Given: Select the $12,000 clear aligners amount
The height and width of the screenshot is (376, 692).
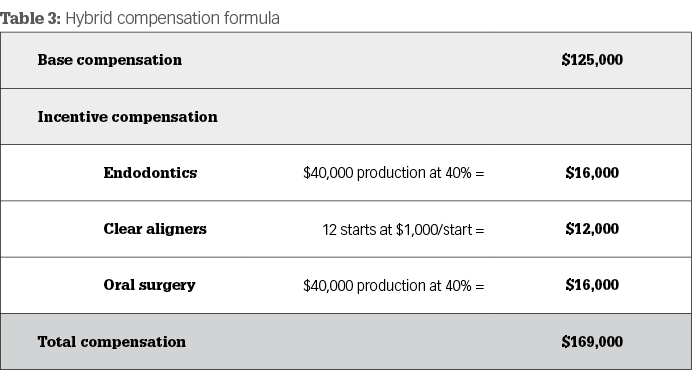Looking at the screenshot, I should [x=592, y=229].
